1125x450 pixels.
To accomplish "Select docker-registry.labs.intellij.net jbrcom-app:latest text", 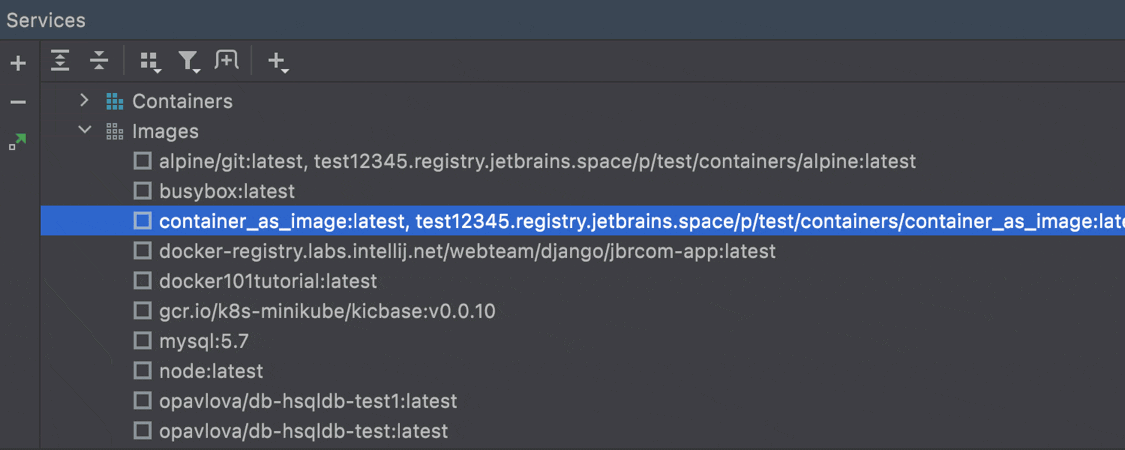I will click(x=467, y=252).
